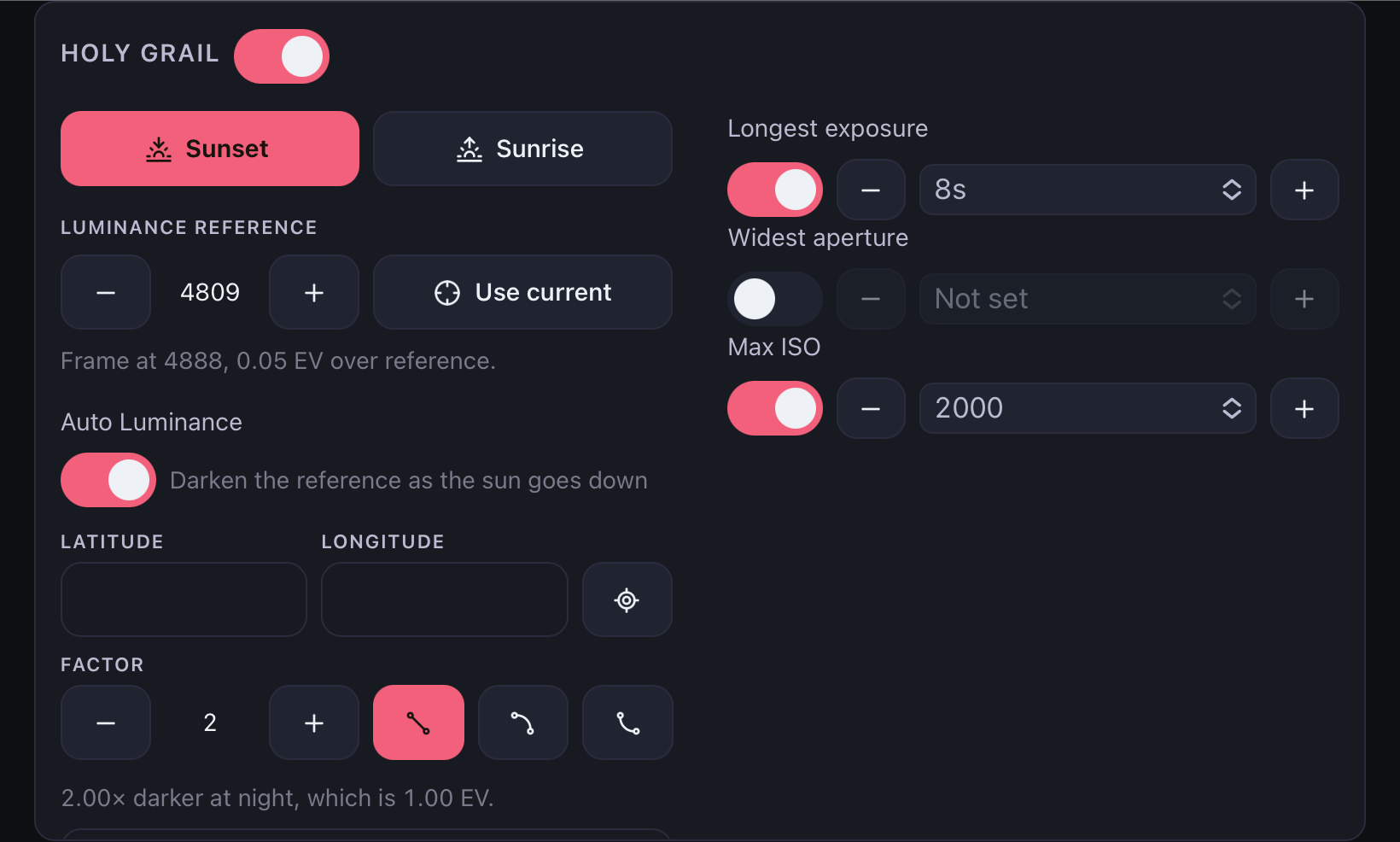Switch to the Sunrise mode
1400x842 pixels.
pos(522,149)
